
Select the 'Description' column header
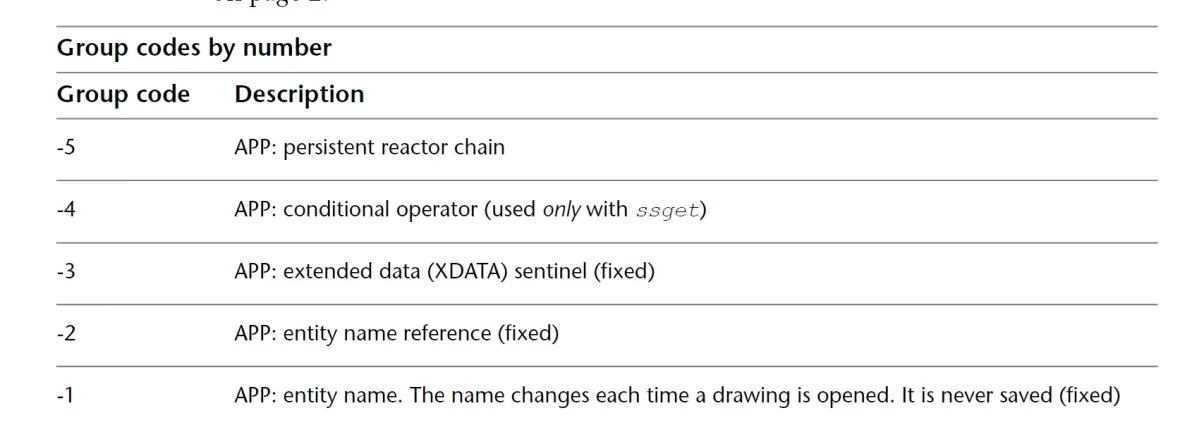[x=300, y=94]
